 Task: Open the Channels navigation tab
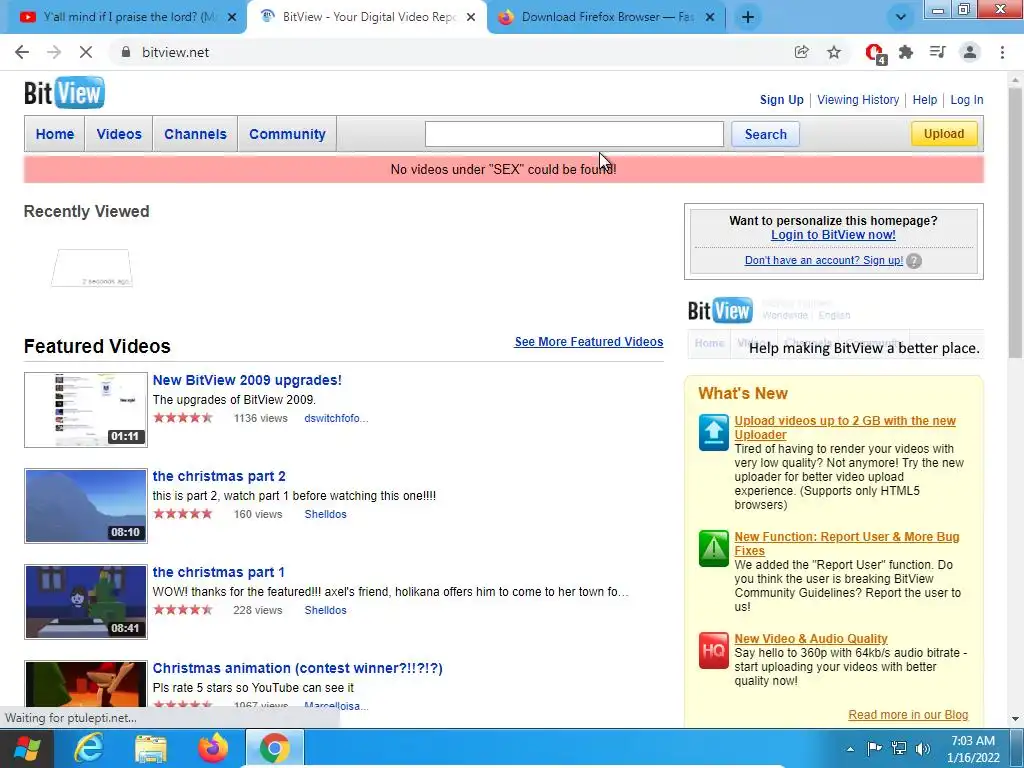[195, 134]
